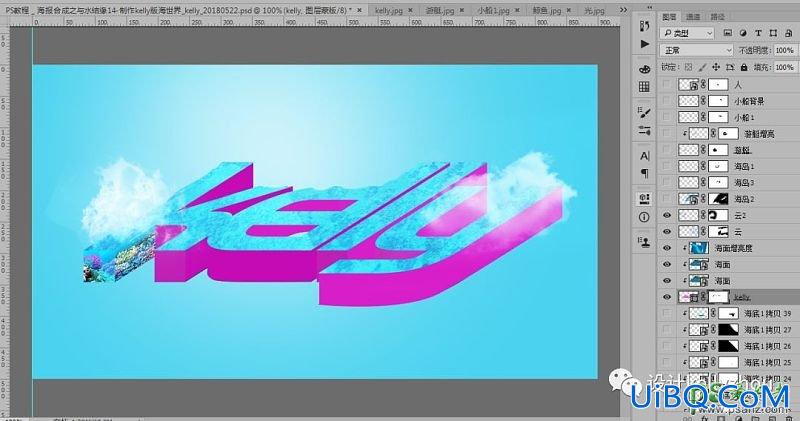Filter layers by pixel layer icon

click(728, 33)
